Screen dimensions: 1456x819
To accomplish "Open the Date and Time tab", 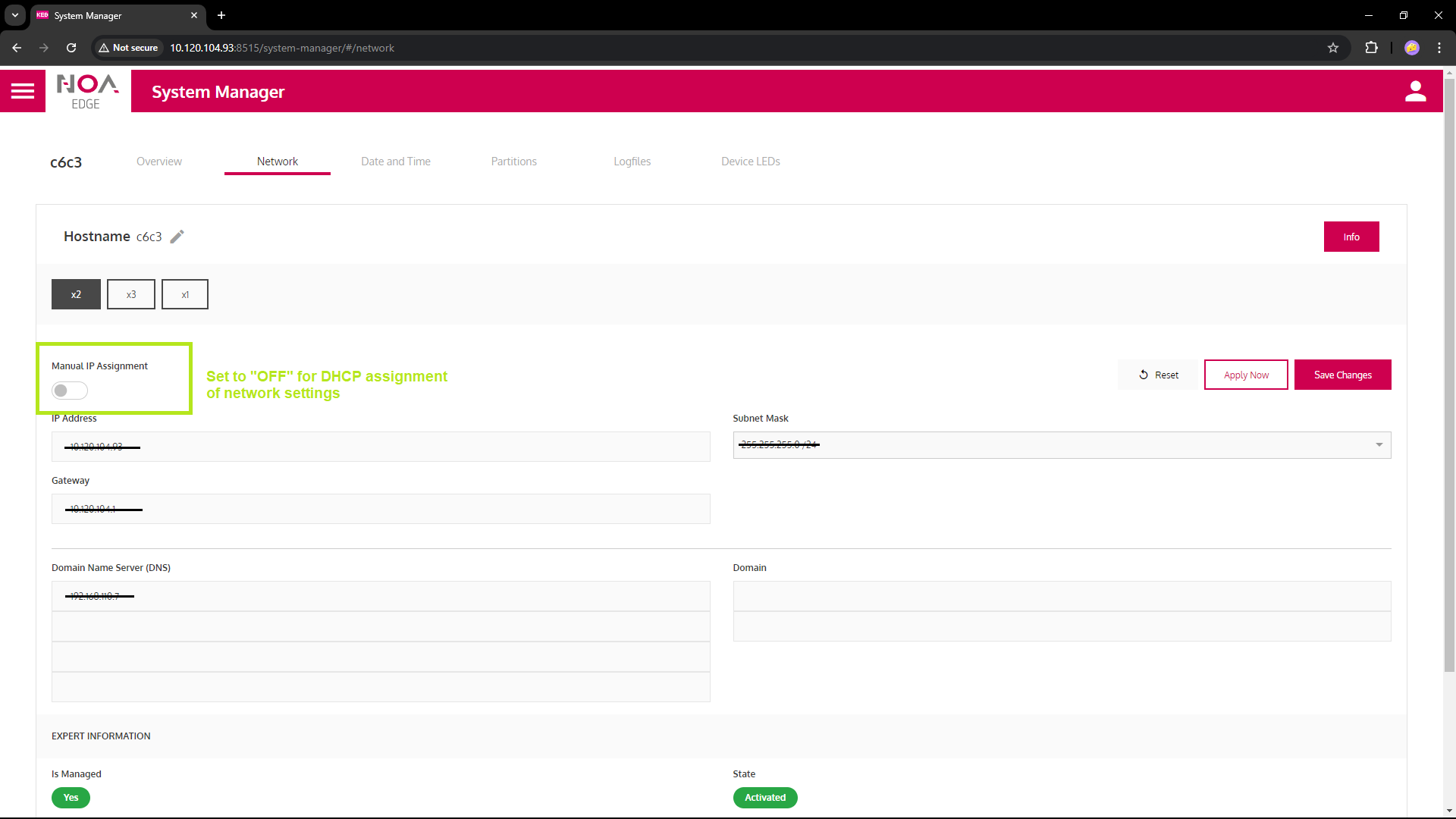I will [x=395, y=162].
